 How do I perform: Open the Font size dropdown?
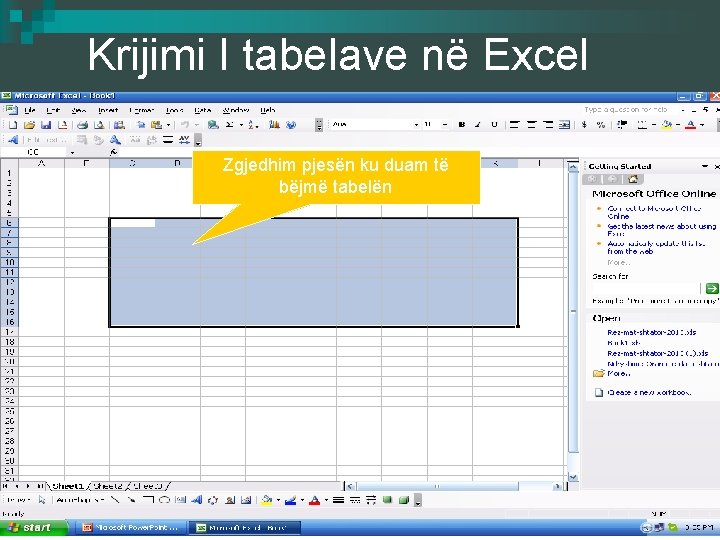point(444,124)
